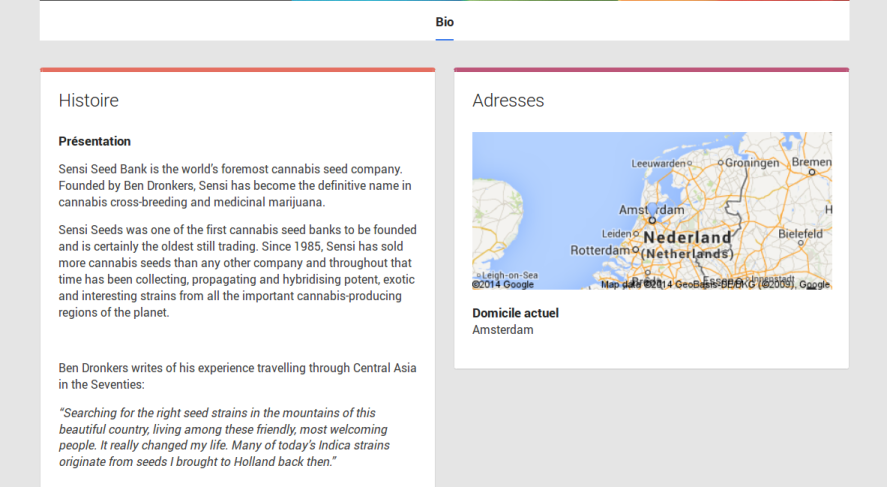Screen dimensions: 887x487
Task: Click the paragraph starting Sensi Seed Bank
Action: click(235, 185)
